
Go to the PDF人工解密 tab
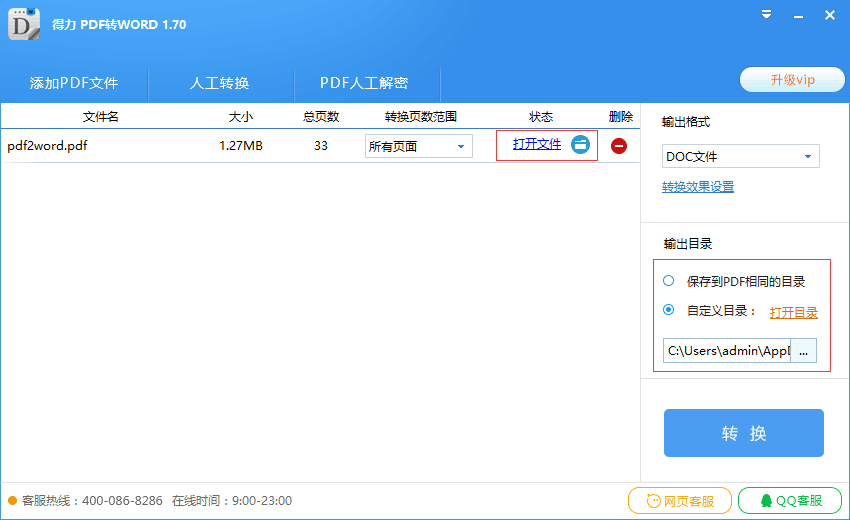pyautogui.click(x=364, y=83)
